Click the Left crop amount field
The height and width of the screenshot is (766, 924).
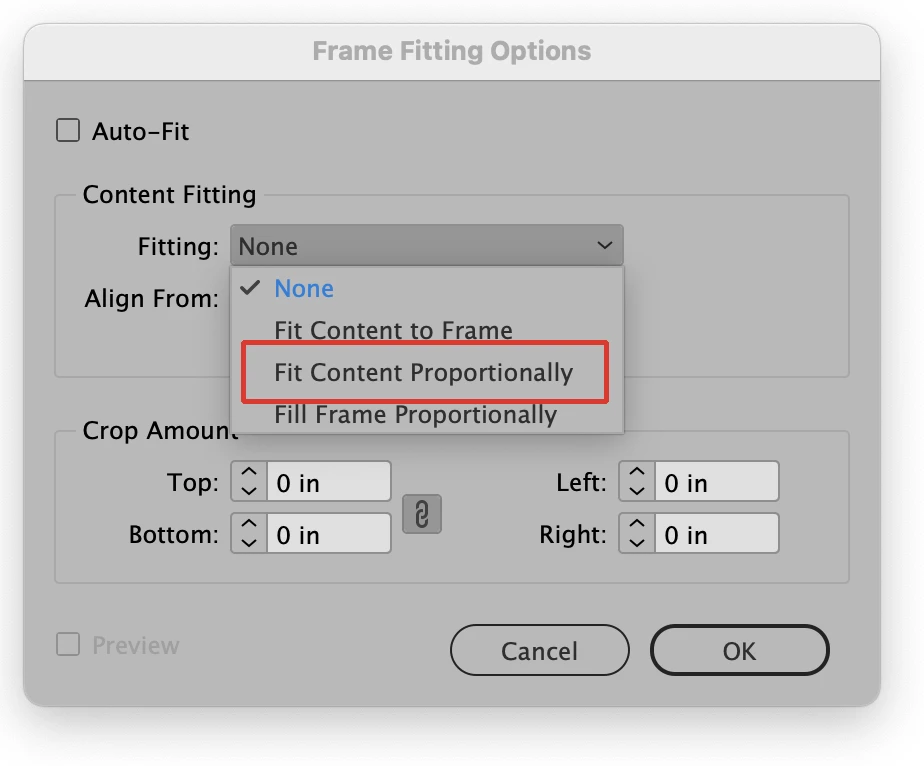(x=716, y=483)
